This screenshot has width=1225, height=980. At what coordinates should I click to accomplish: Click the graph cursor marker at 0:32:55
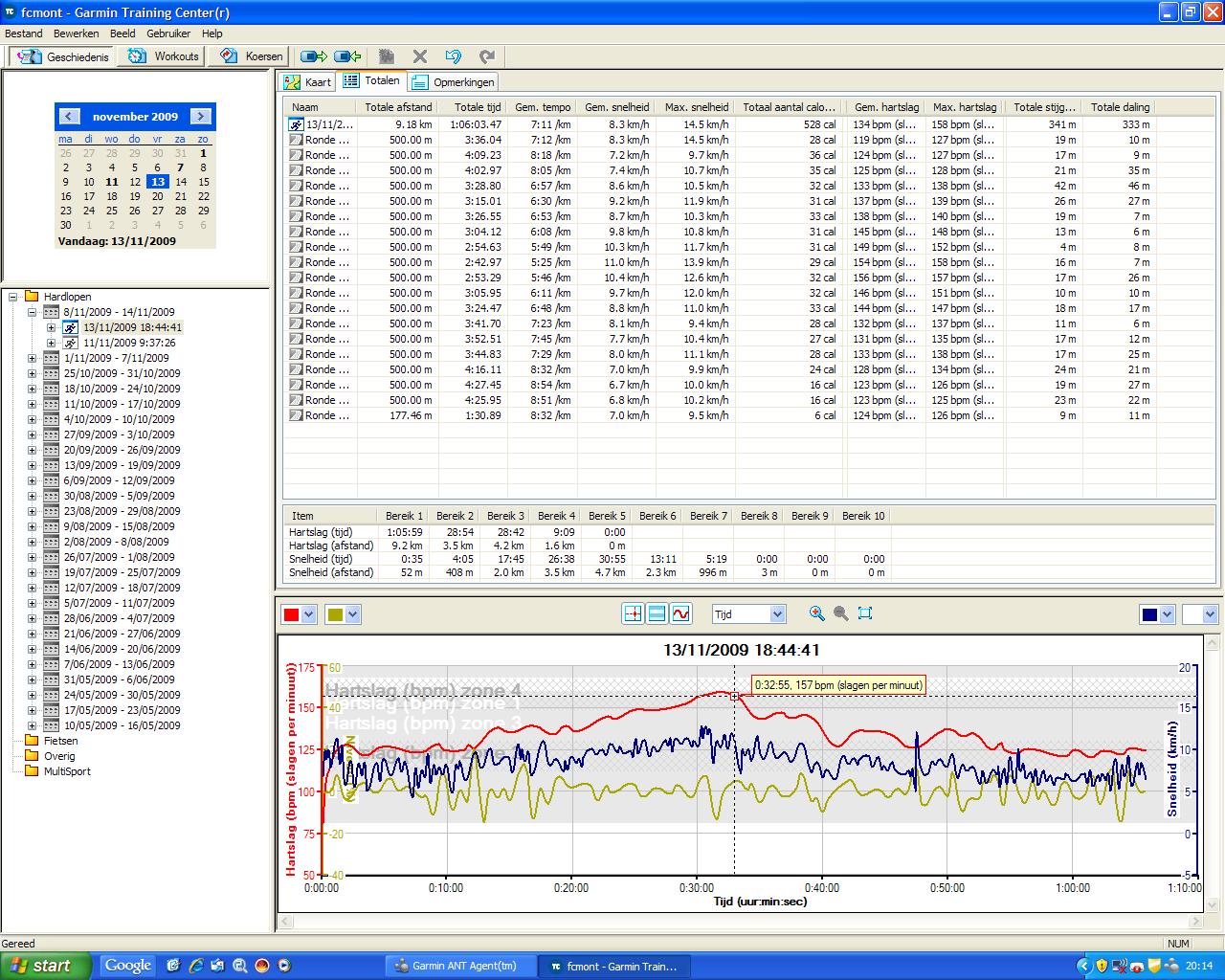(x=735, y=697)
